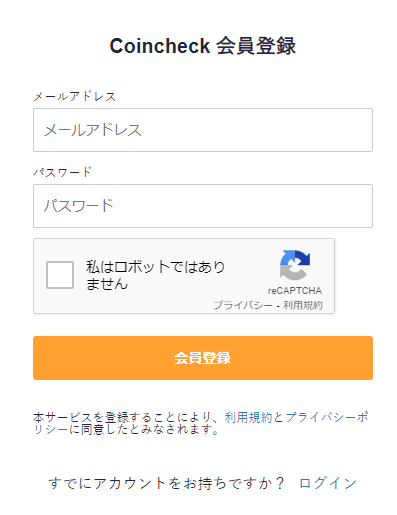
Task: Open the ログイン link
Action: [328, 483]
